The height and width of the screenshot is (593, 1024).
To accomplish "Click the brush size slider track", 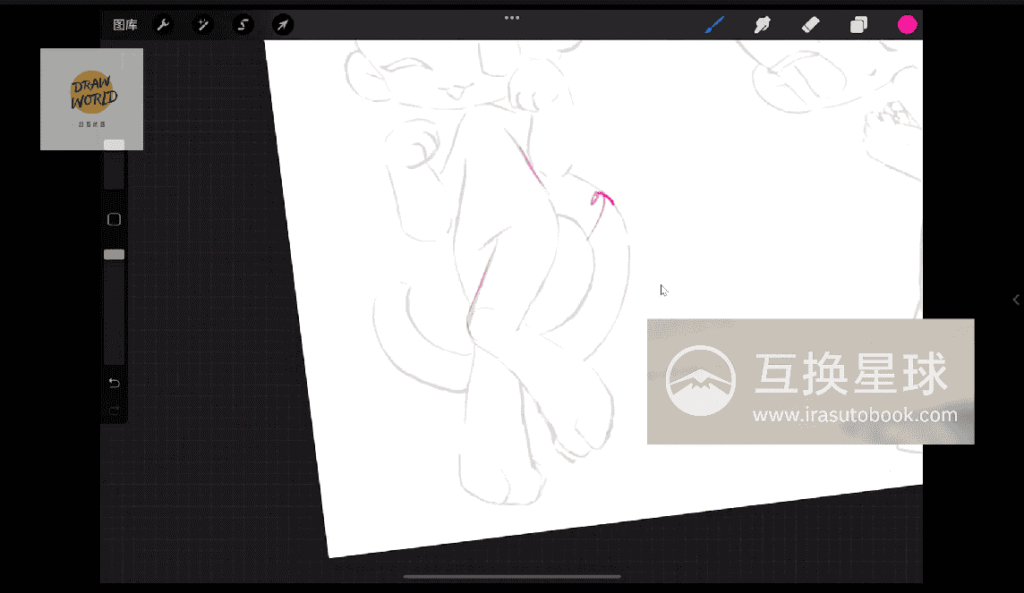I will (x=114, y=172).
